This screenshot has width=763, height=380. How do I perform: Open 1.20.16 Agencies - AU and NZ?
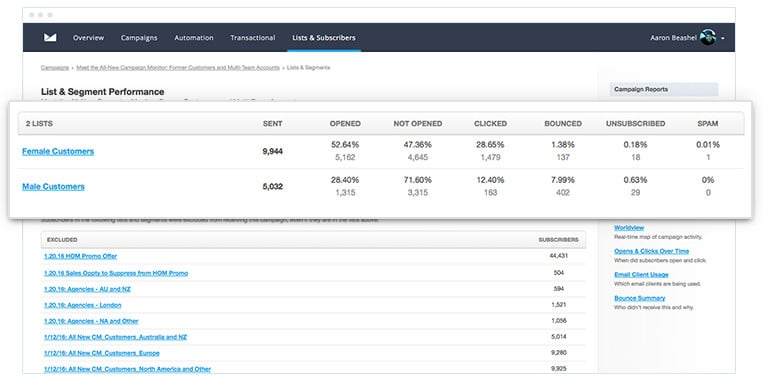click(x=87, y=289)
